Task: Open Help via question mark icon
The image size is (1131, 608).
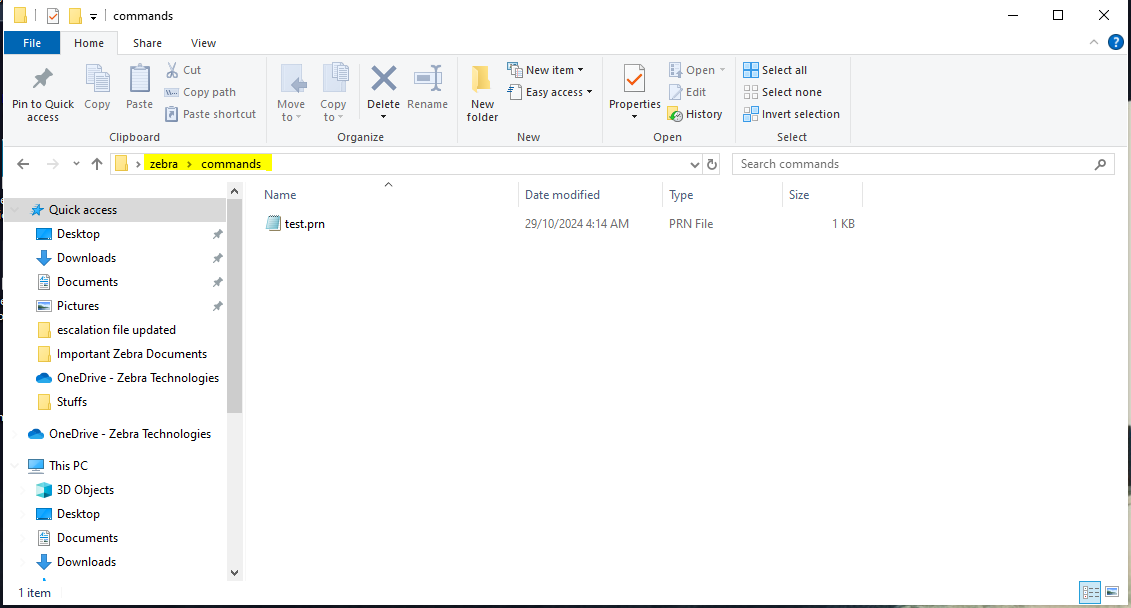Action: tap(1116, 43)
